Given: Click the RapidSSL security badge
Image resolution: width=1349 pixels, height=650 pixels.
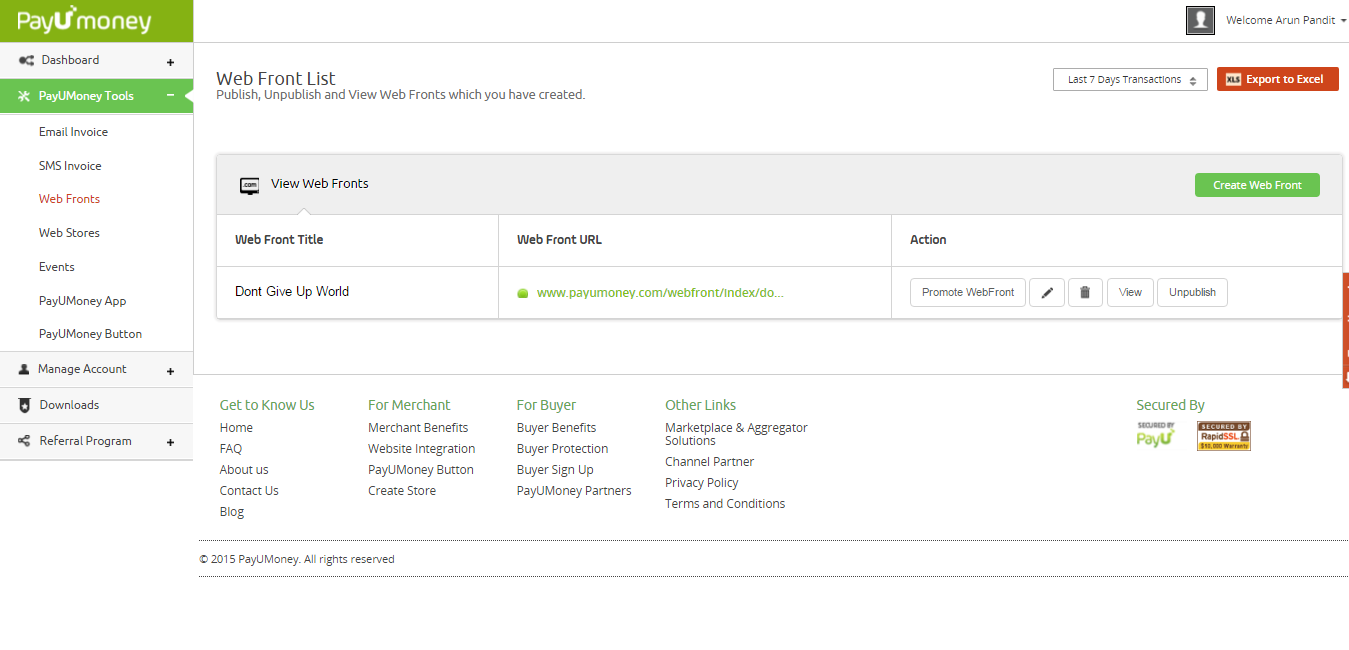Looking at the screenshot, I should (x=1224, y=436).
